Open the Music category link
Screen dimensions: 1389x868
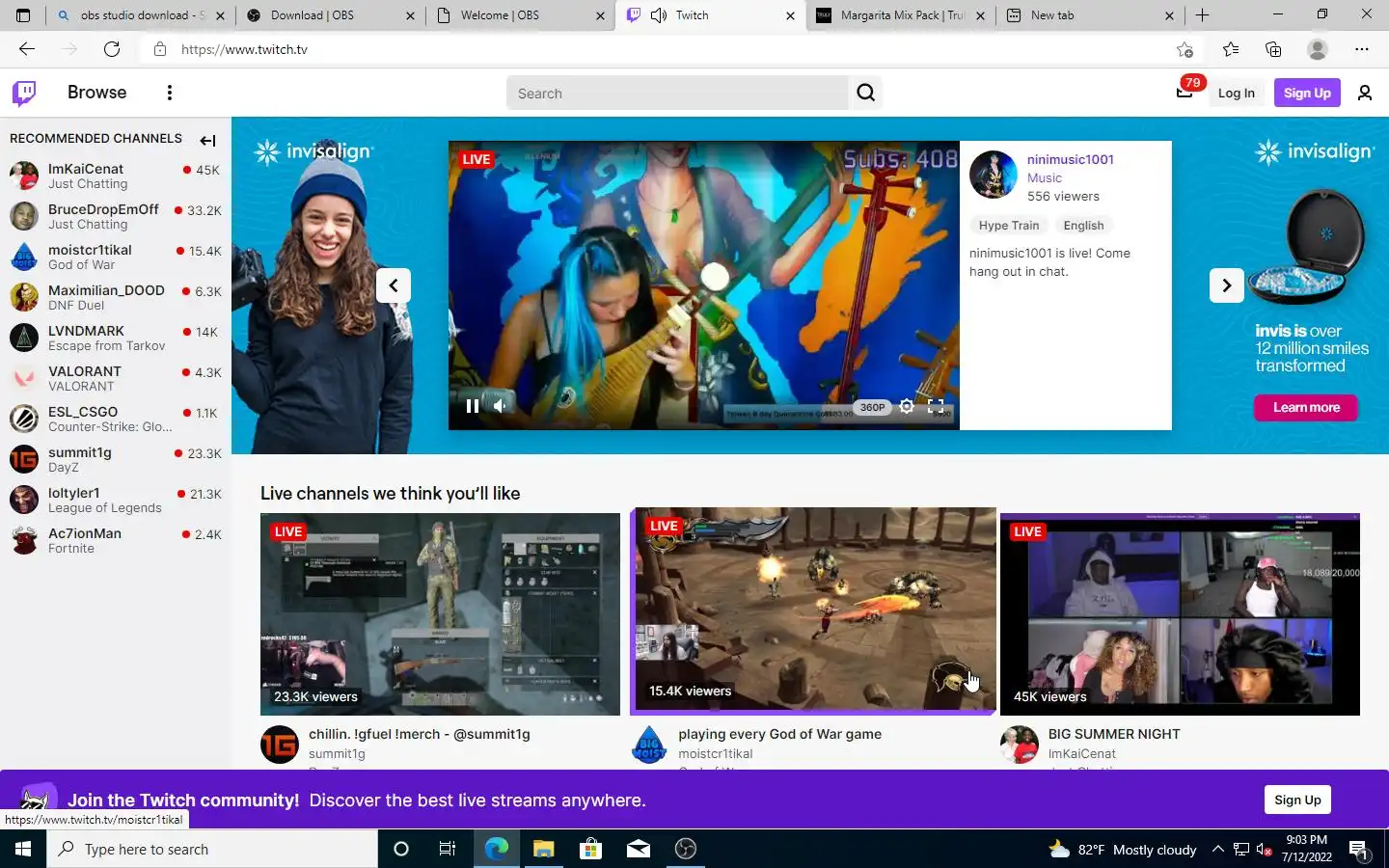pyautogui.click(x=1044, y=177)
